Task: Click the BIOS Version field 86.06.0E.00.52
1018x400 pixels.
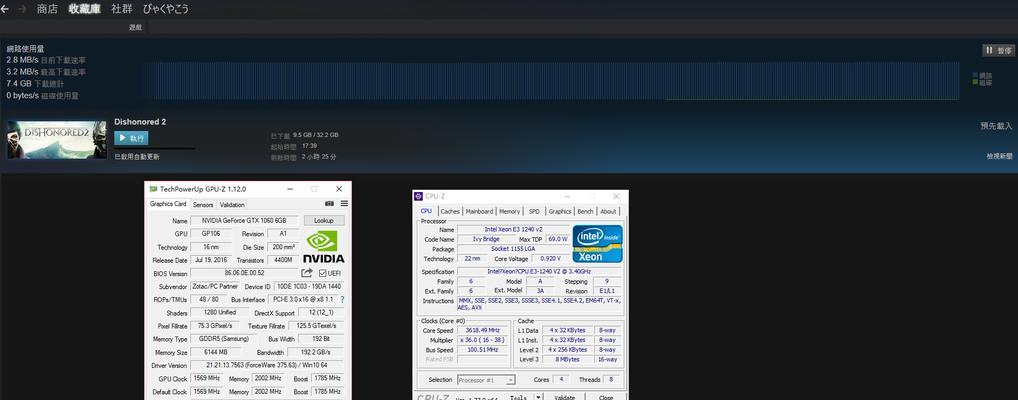Action: pos(244,273)
